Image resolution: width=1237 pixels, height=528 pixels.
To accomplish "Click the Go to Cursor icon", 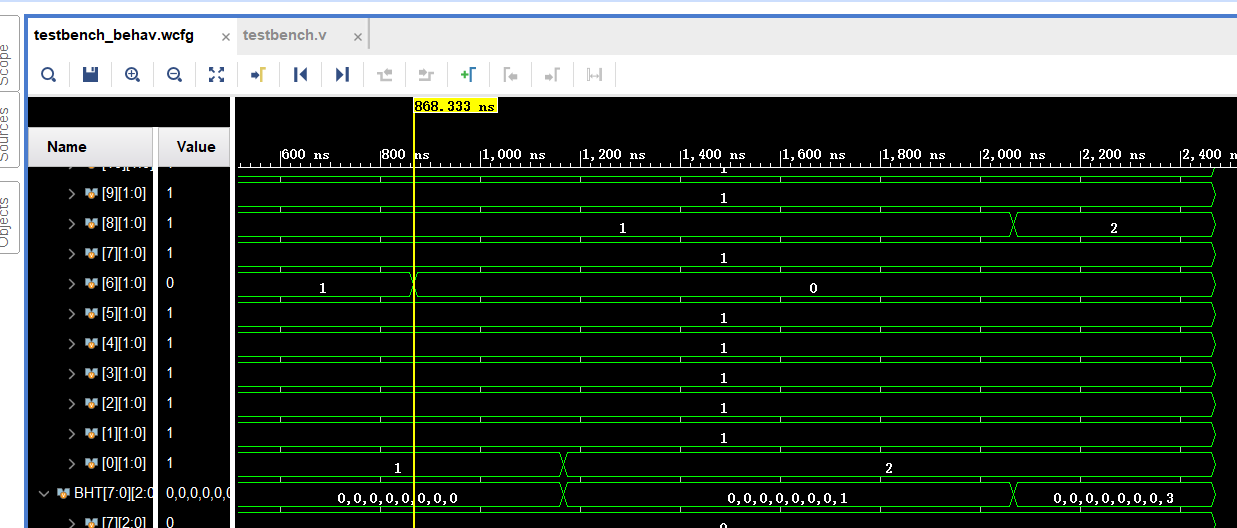I will [x=258, y=74].
